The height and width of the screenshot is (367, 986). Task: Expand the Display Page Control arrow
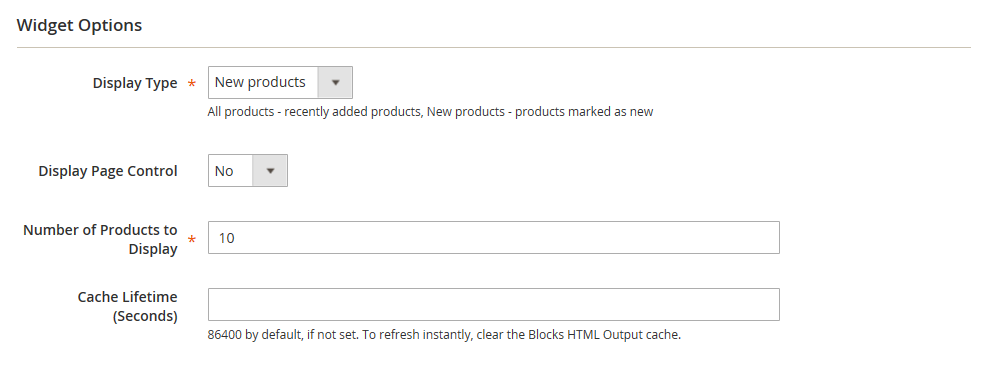[x=270, y=170]
